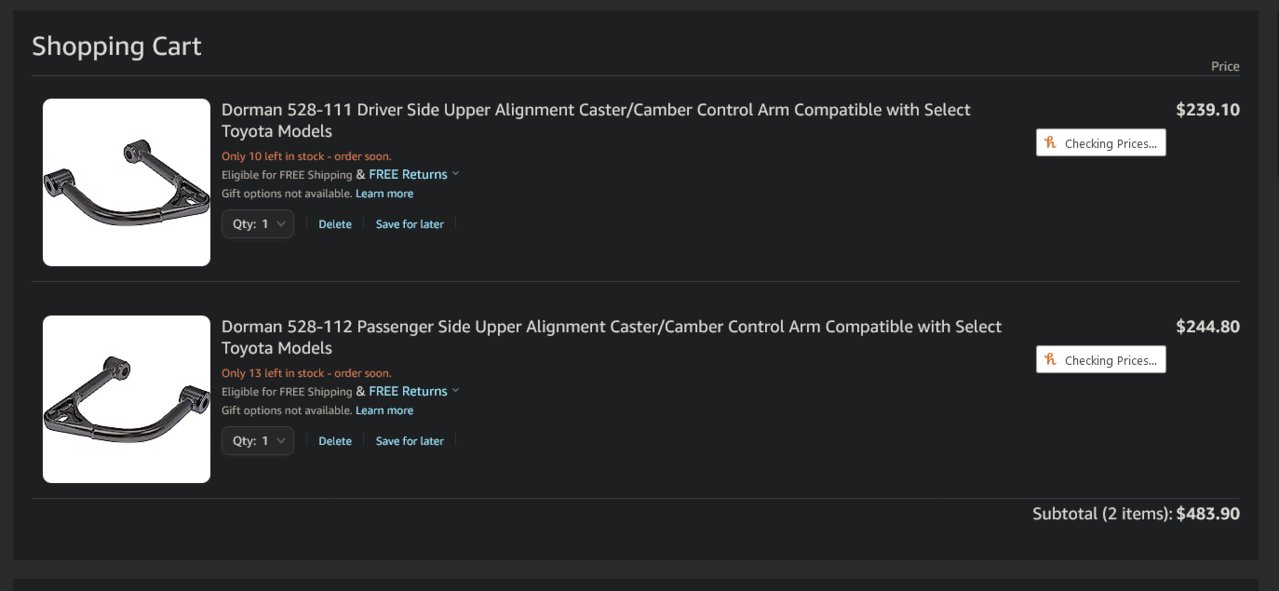Viewport: 1279px width, 591px height.
Task: Open Dorman 528-112 Passenger Side product title
Action: (x=611, y=337)
